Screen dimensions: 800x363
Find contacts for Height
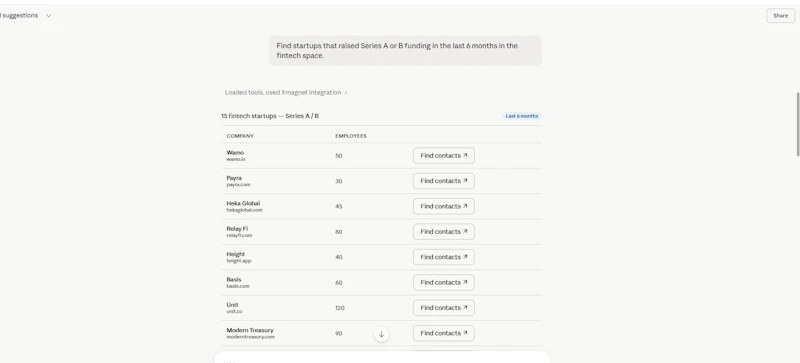443,257
